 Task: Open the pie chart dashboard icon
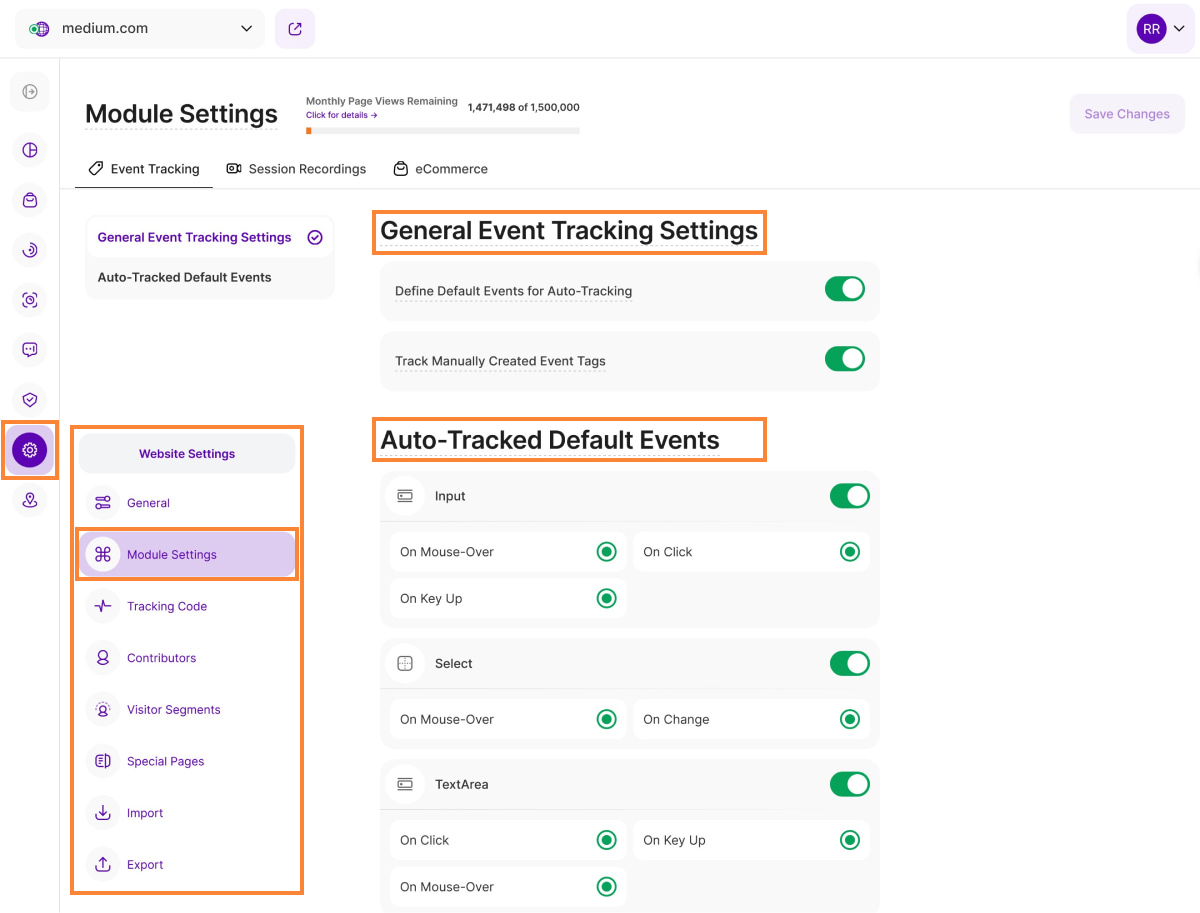pyautogui.click(x=30, y=150)
